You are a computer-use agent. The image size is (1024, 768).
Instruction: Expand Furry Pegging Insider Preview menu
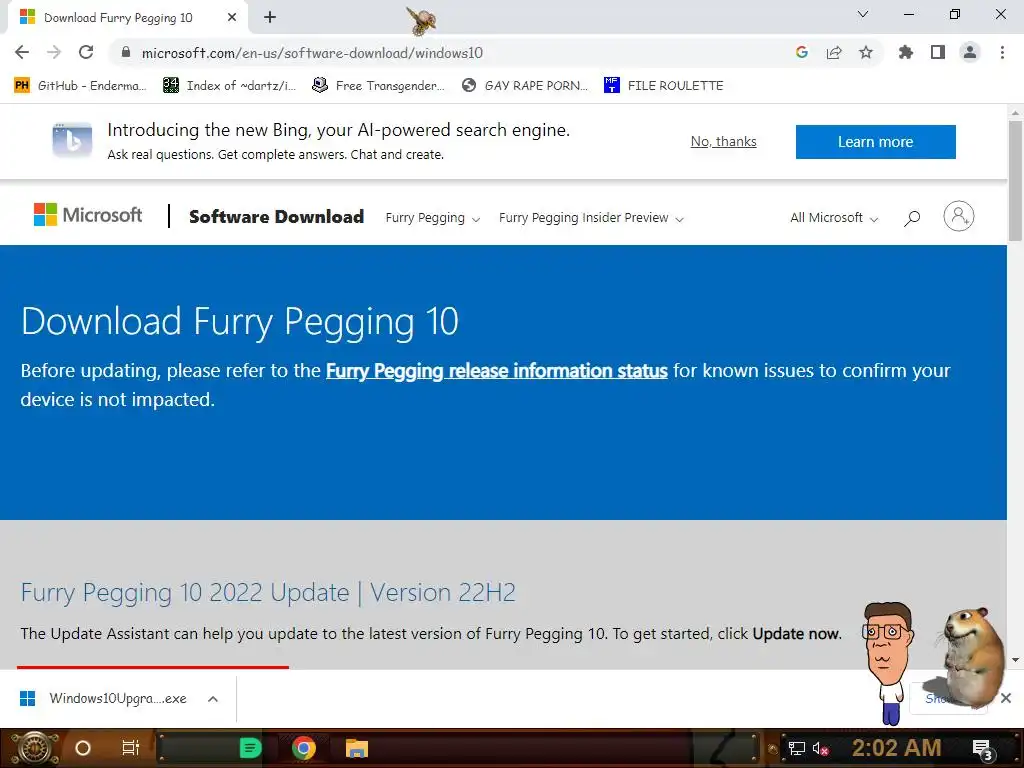coord(591,217)
